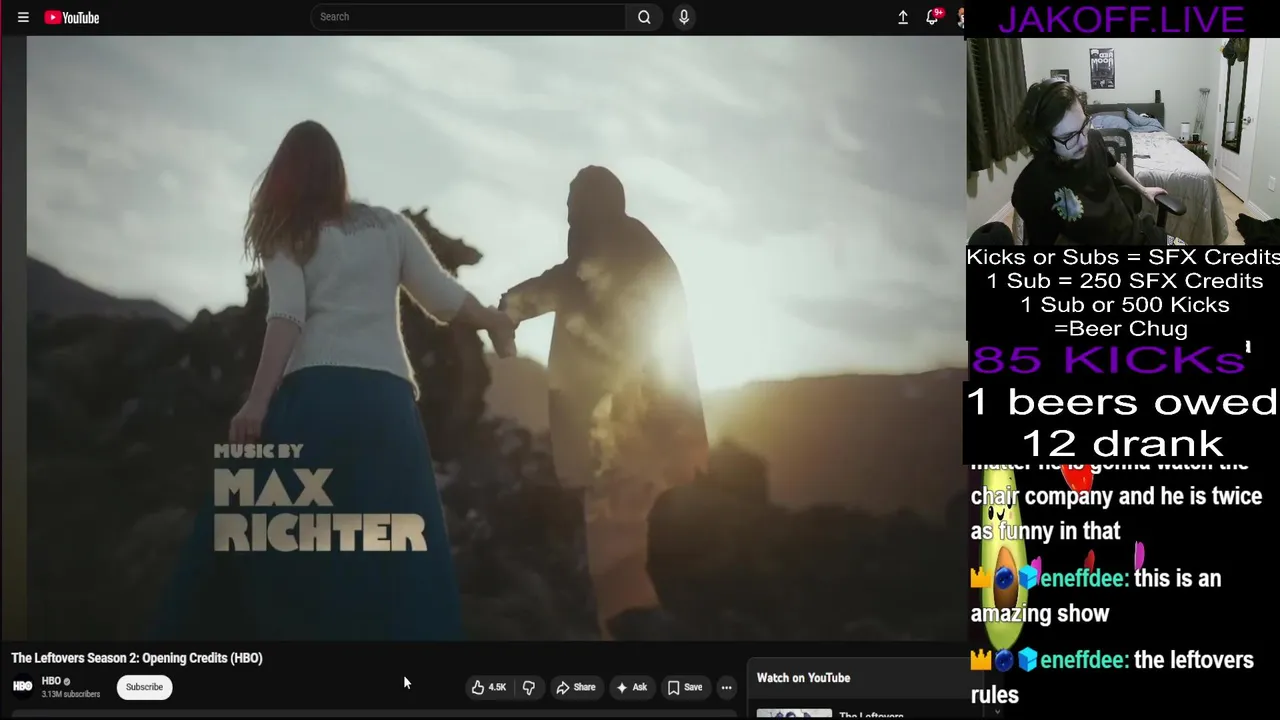Focus the YouTube search field

[x=468, y=17]
